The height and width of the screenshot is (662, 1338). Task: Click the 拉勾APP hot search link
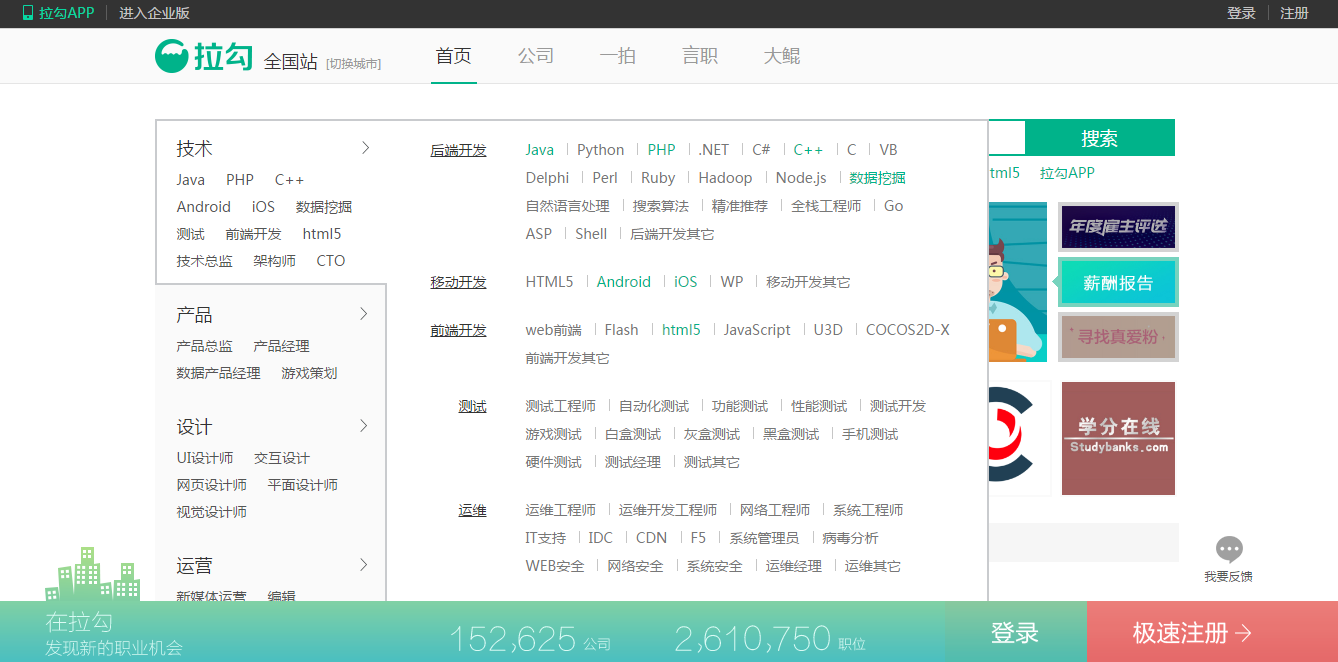[x=1067, y=173]
